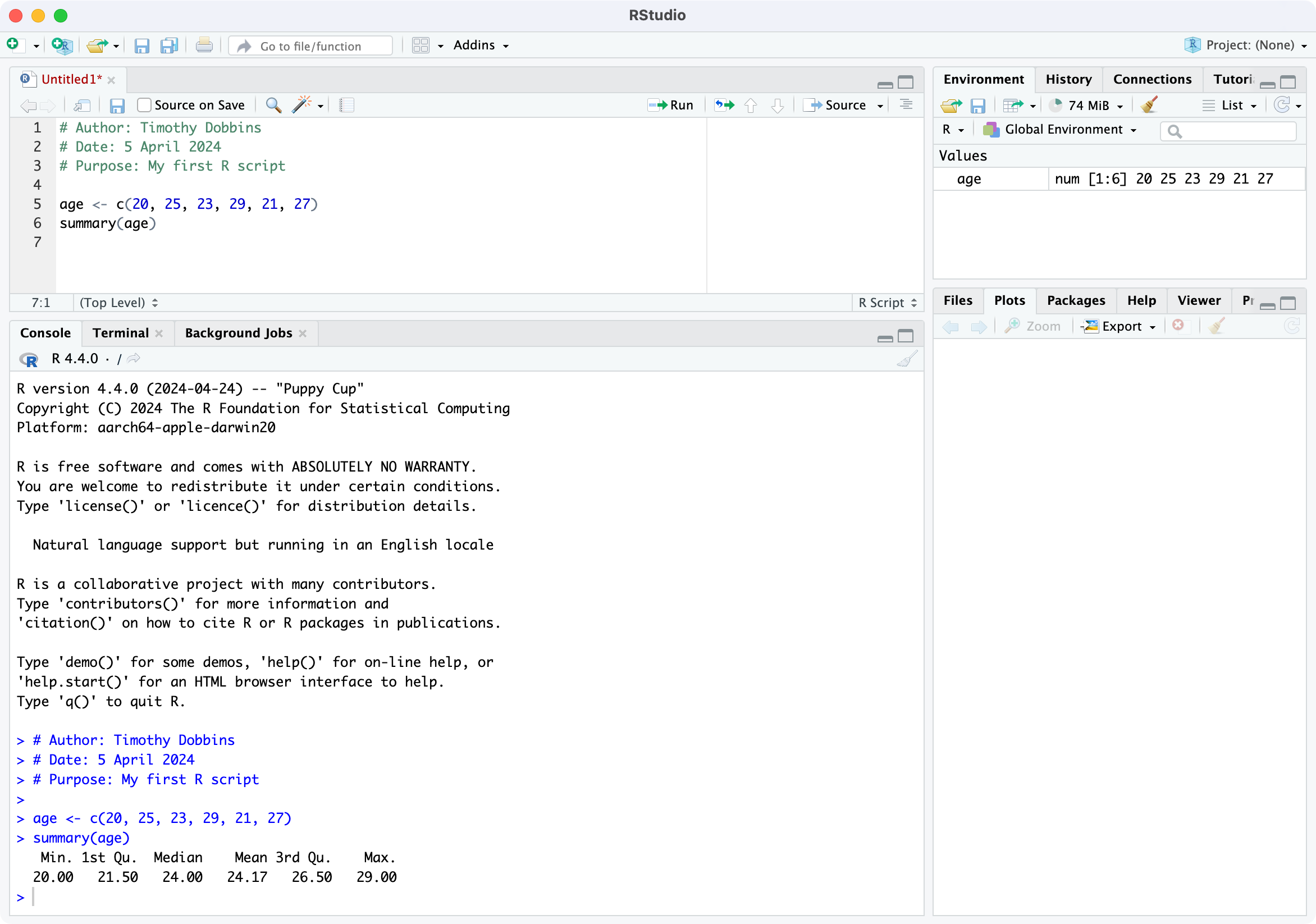Image resolution: width=1316 pixels, height=924 pixels.
Task: Click the find/replace magnifier icon
Action: pyautogui.click(x=273, y=105)
